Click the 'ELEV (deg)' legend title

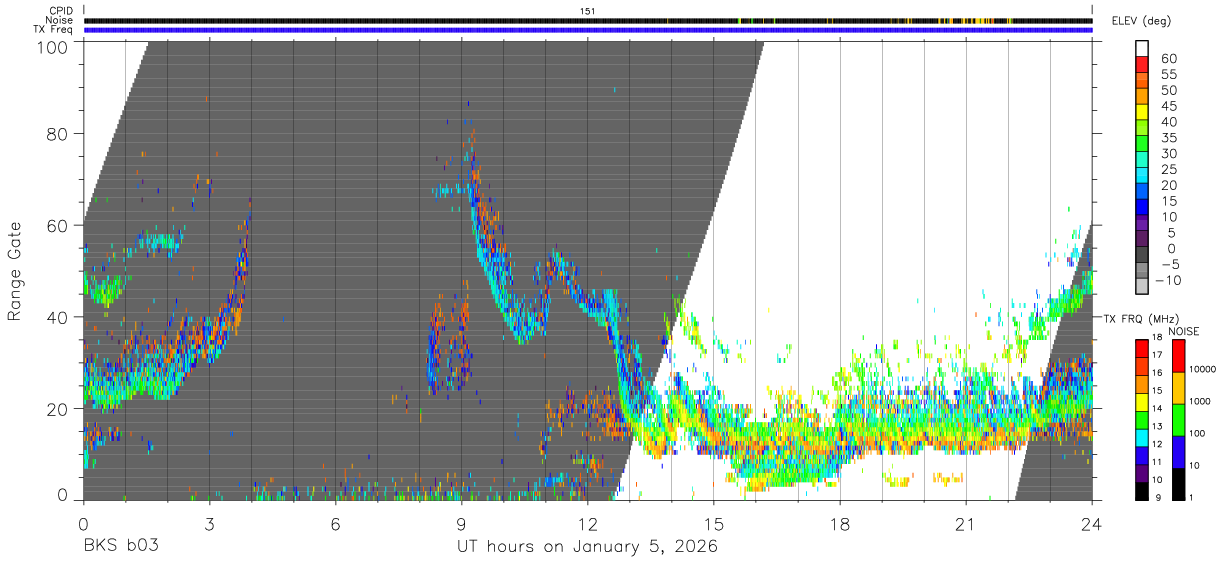point(1141,21)
